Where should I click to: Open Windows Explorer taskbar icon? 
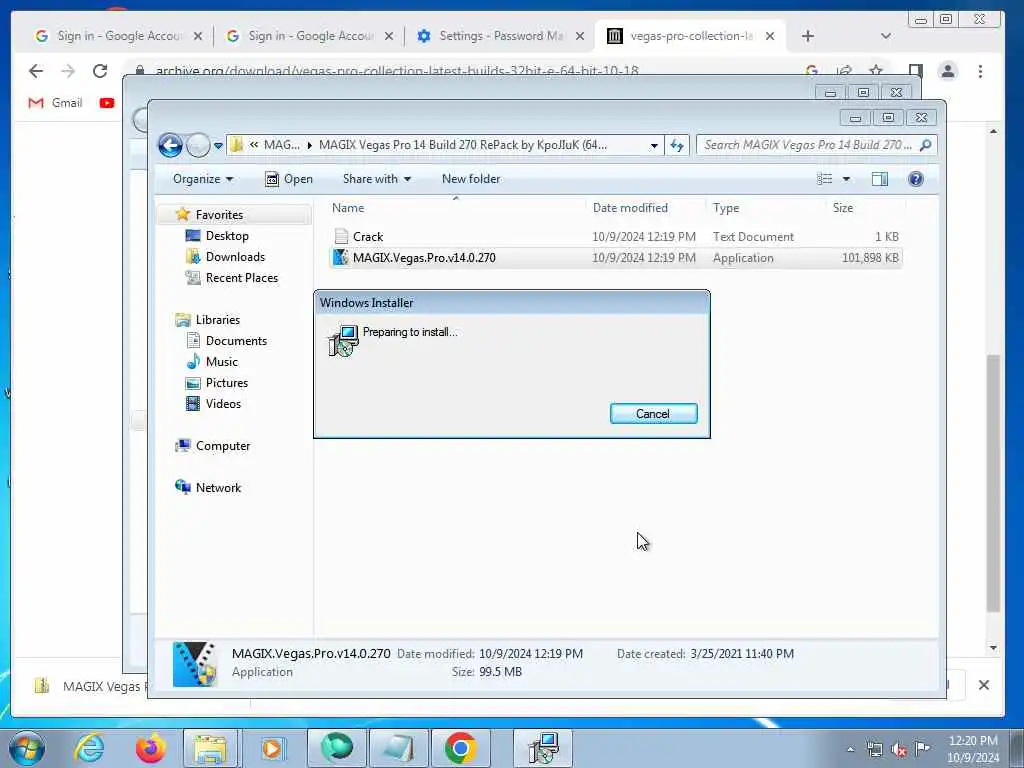[x=209, y=748]
